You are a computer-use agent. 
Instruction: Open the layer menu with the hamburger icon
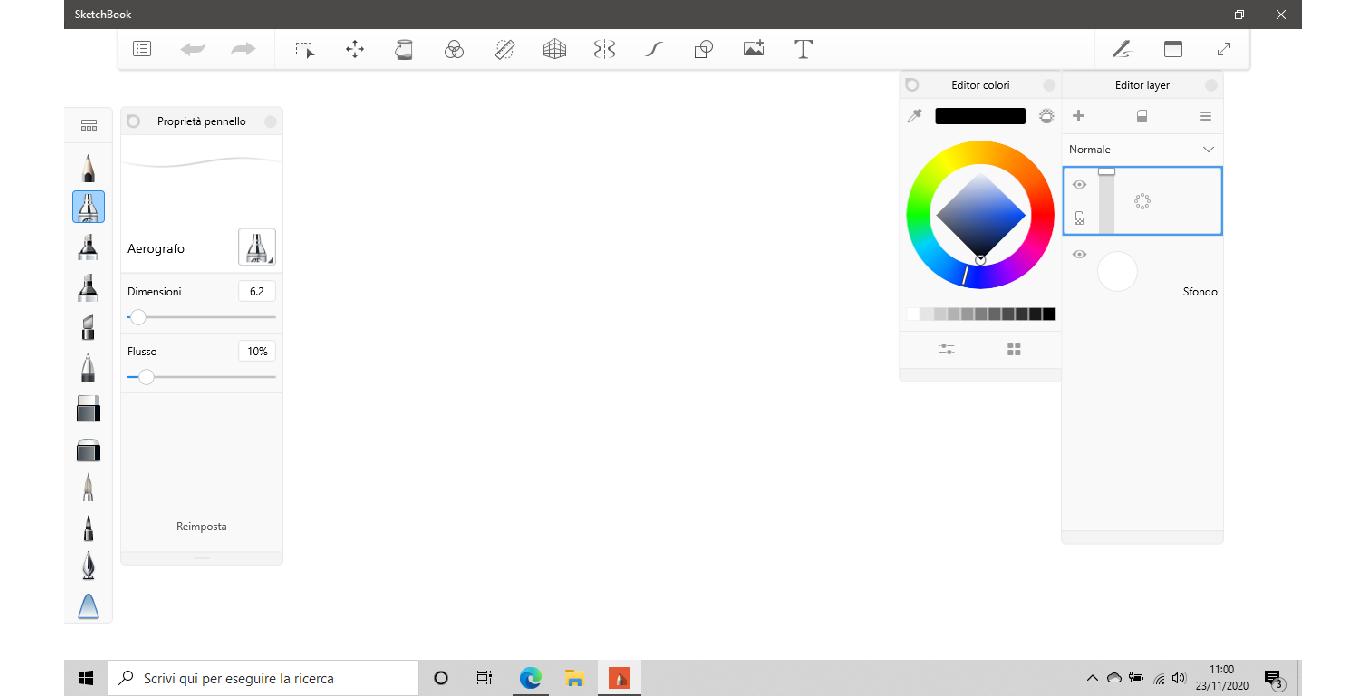[x=1205, y=115]
